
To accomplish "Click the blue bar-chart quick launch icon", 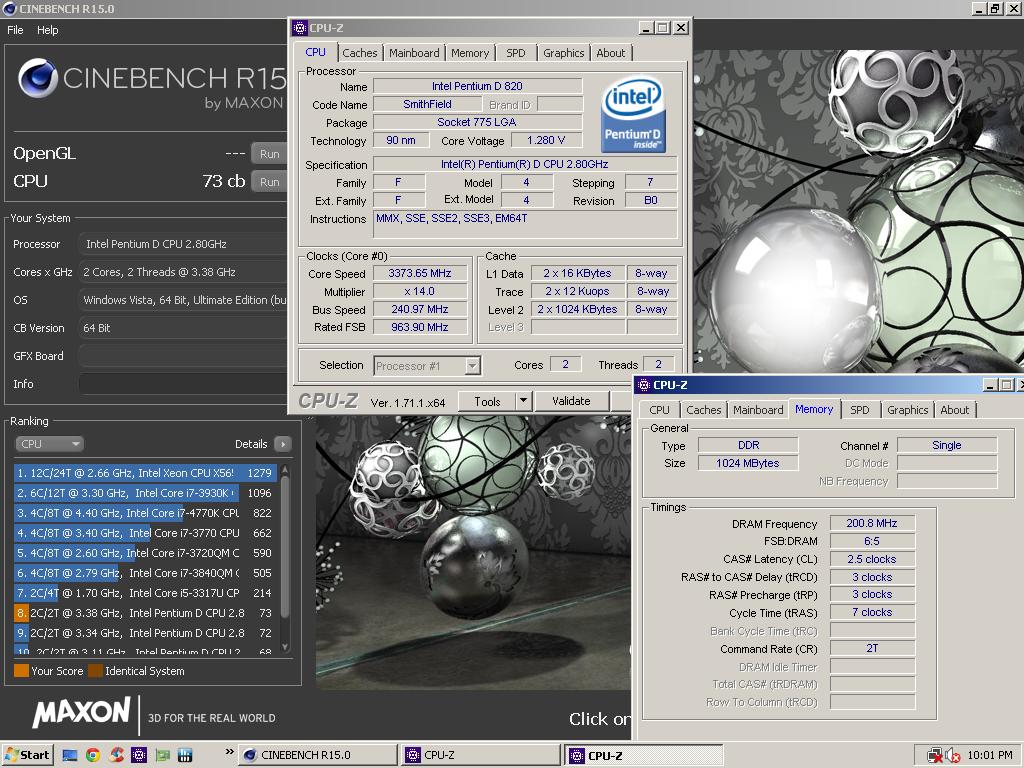I will tap(185, 756).
